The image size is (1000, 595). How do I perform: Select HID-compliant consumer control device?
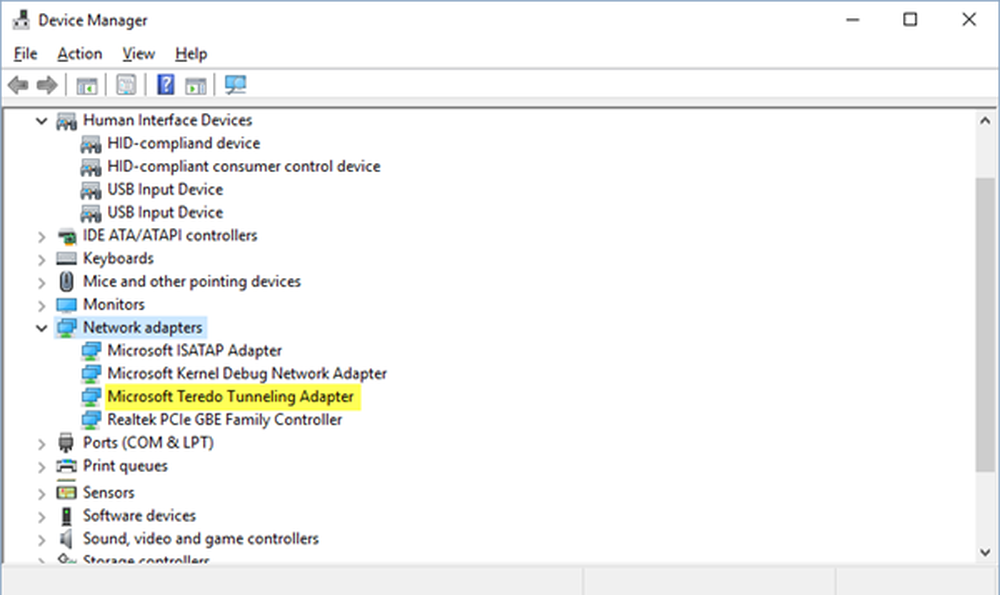tap(244, 166)
